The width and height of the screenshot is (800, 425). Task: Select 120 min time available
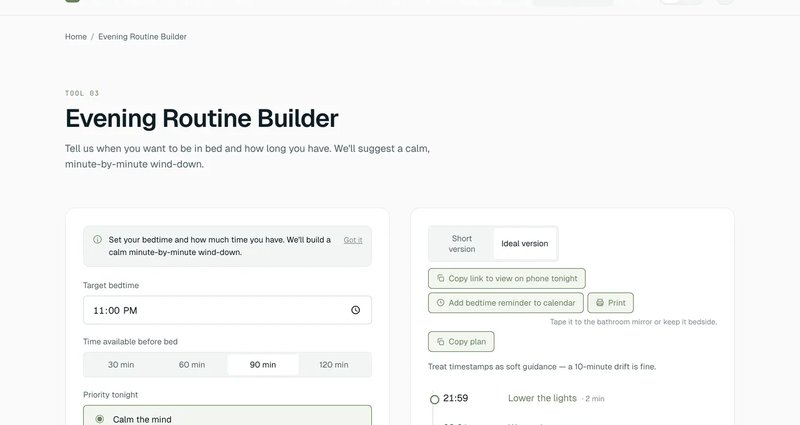tap(334, 365)
